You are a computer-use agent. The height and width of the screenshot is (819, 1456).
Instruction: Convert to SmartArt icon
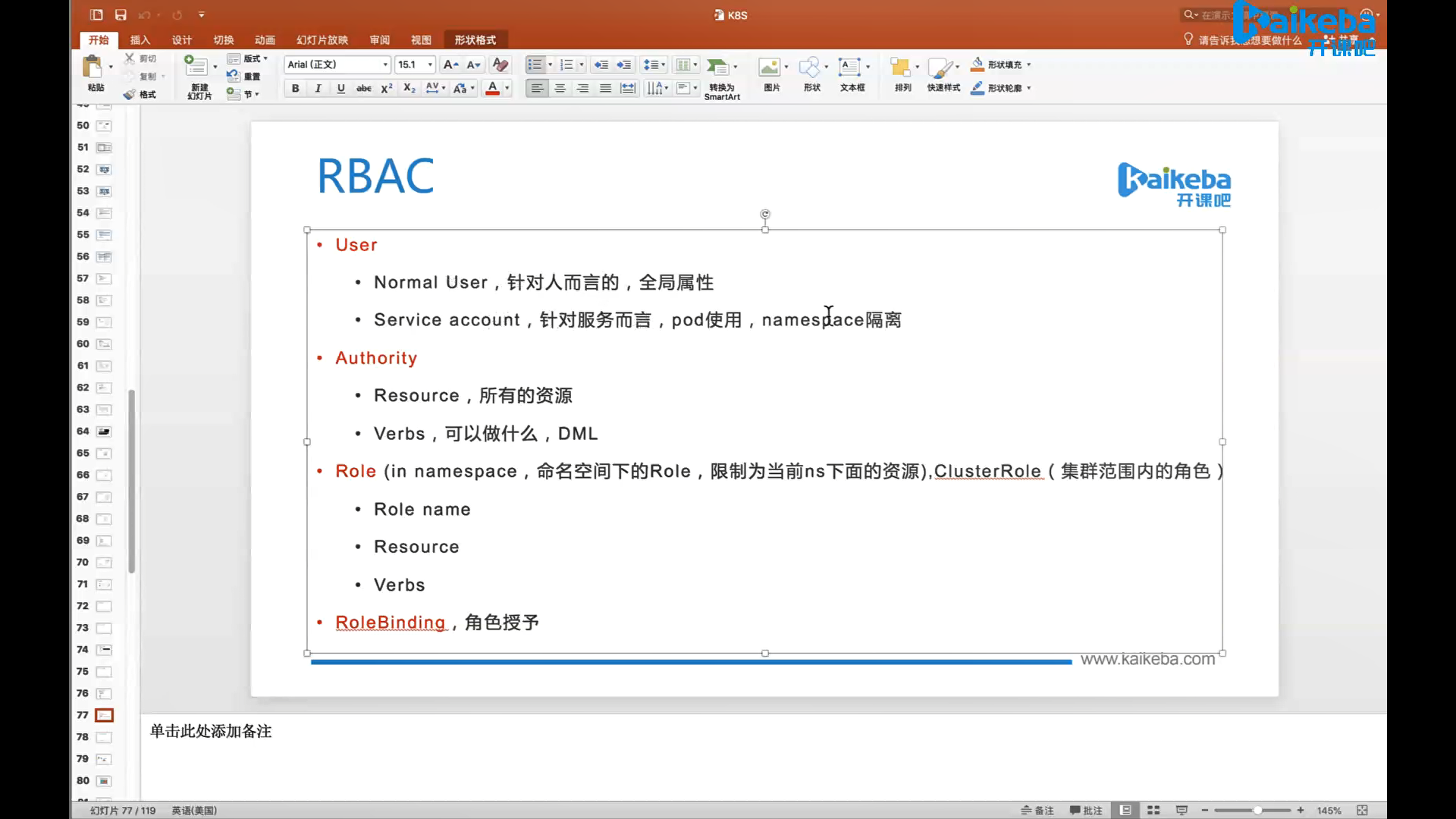[x=717, y=68]
